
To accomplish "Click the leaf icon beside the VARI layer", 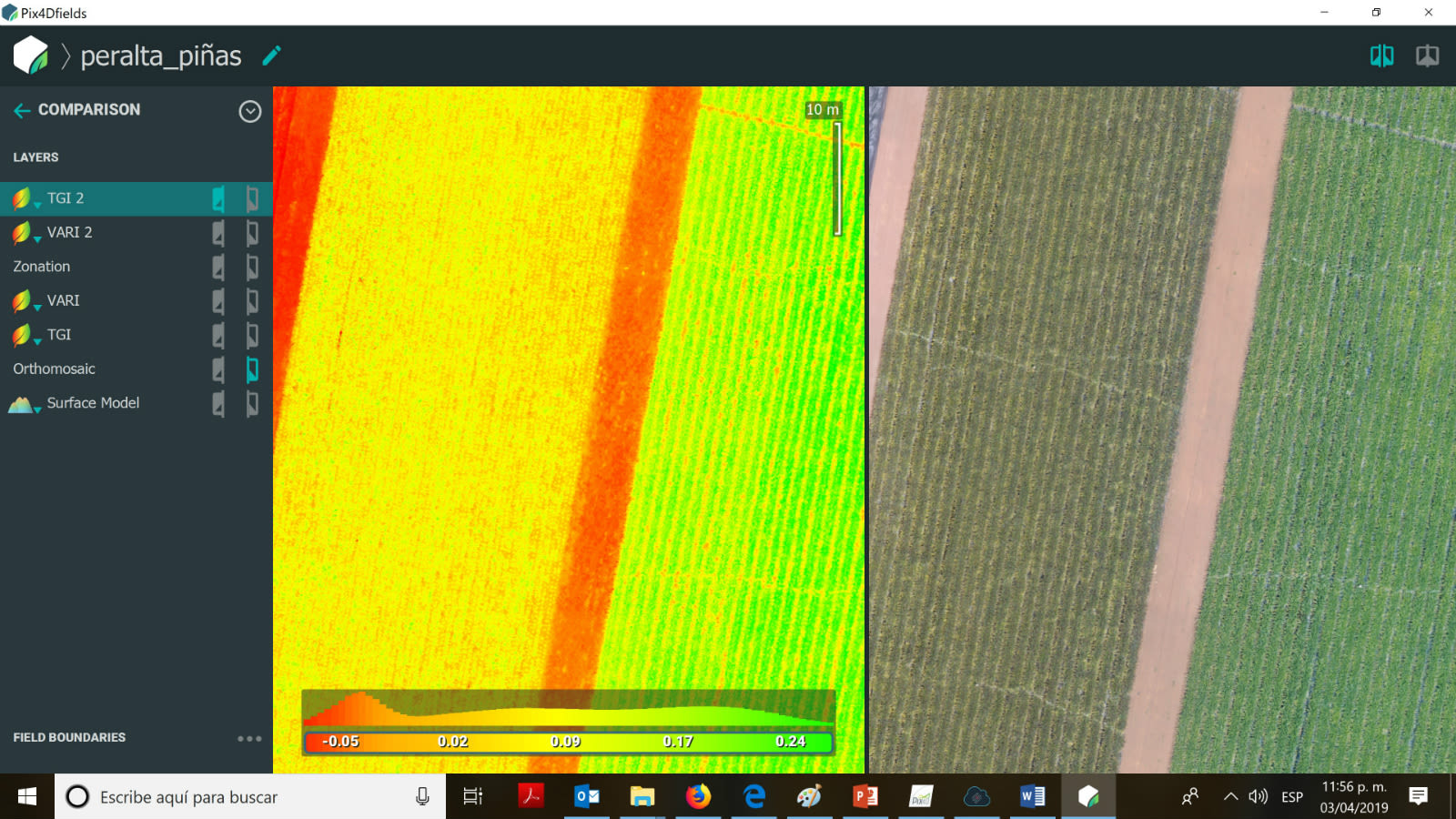I will pyautogui.click(x=22, y=300).
